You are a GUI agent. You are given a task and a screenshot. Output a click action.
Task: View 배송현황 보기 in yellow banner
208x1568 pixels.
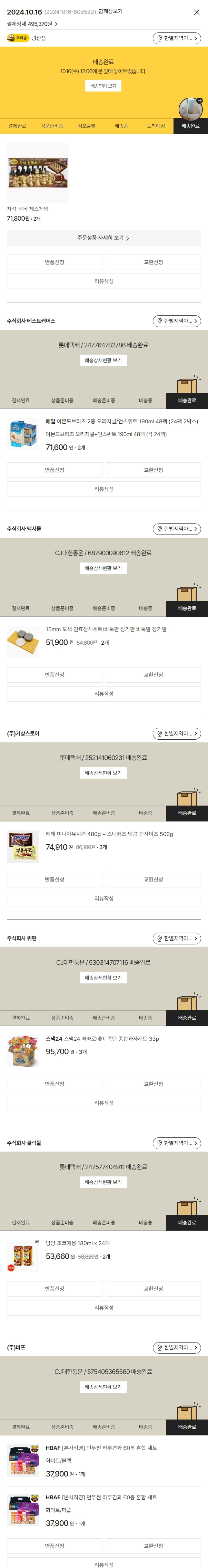(x=103, y=86)
